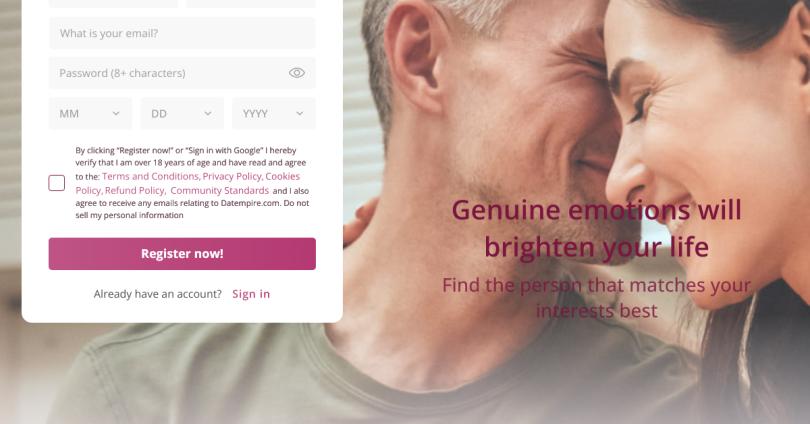The width and height of the screenshot is (810, 424).
Task: Click the month dropdown chevron arrow
Action: point(116,113)
